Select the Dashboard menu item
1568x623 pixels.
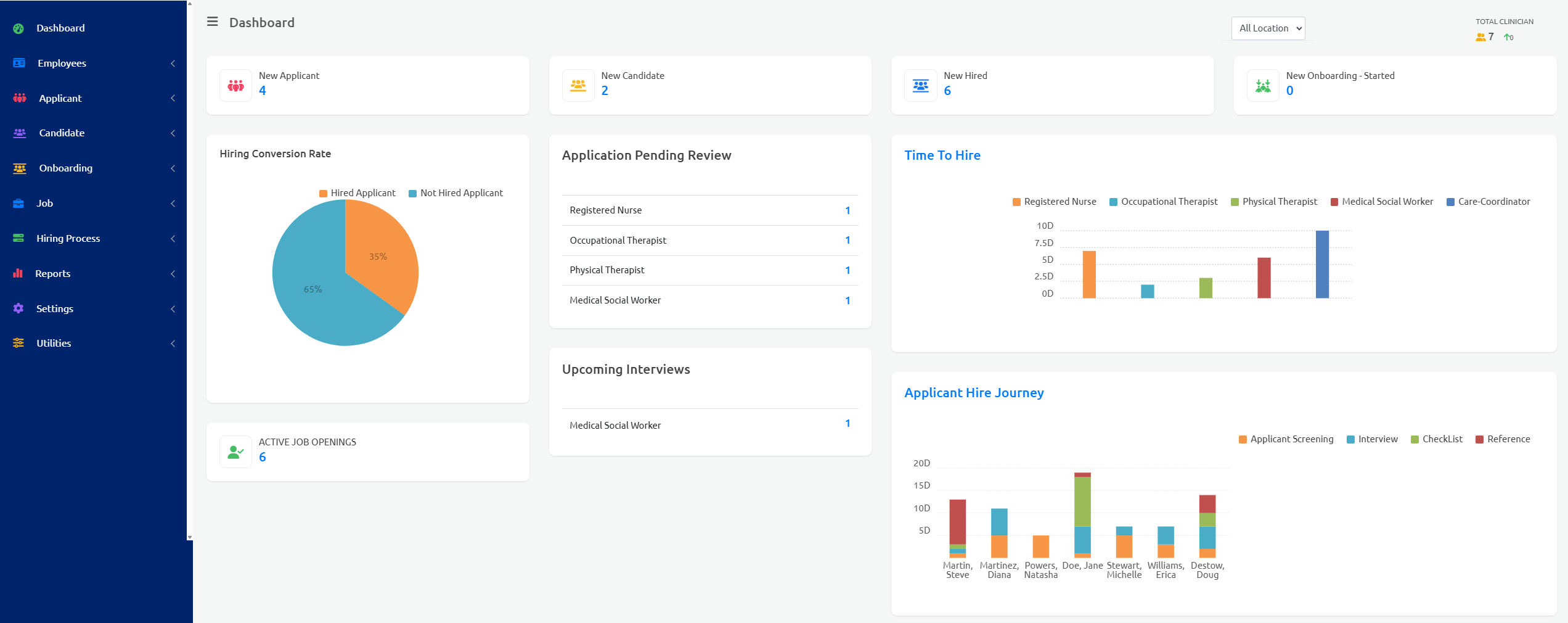point(60,28)
